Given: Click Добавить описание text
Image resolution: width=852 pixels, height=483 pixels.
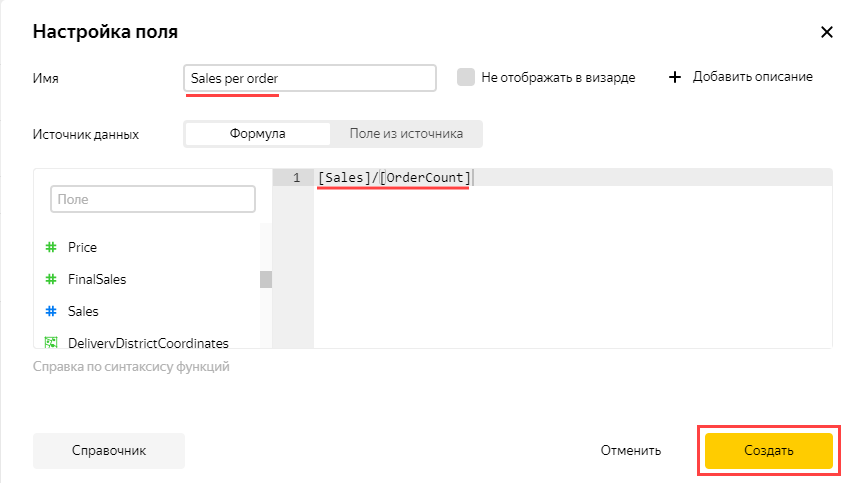Looking at the screenshot, I should [753, 77].
